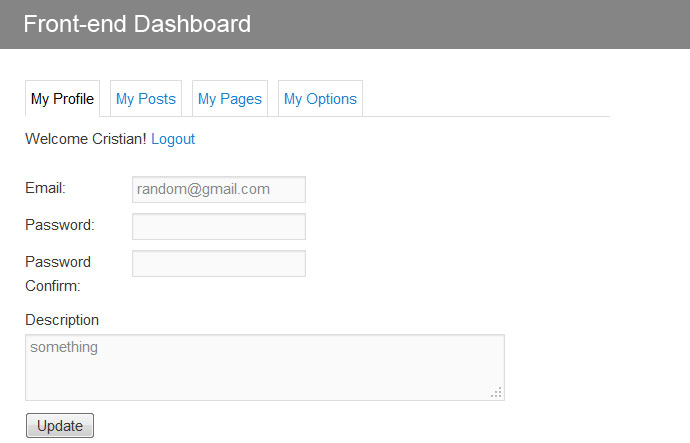Focus the Password Confirm input box
690x443 pixels.
219,264
